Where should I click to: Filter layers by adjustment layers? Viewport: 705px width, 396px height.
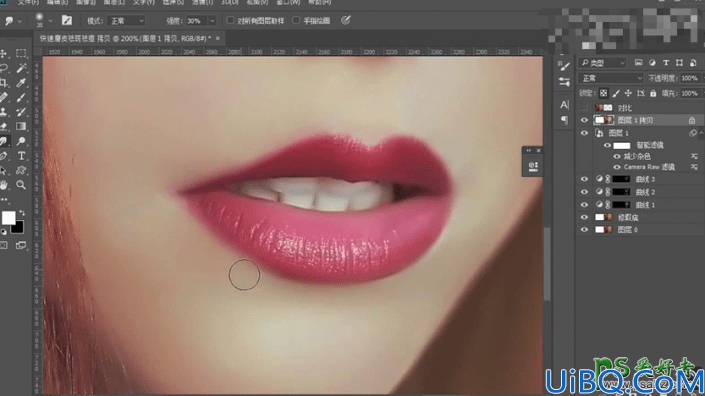pyautogui.click(x=652, y=63)
